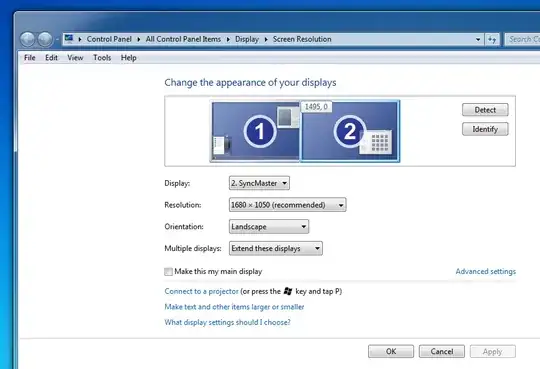The height and width of the screenshot is (369, 540).
Task: Select monitor 1 in display preview
Action: [x=255, y=131]
